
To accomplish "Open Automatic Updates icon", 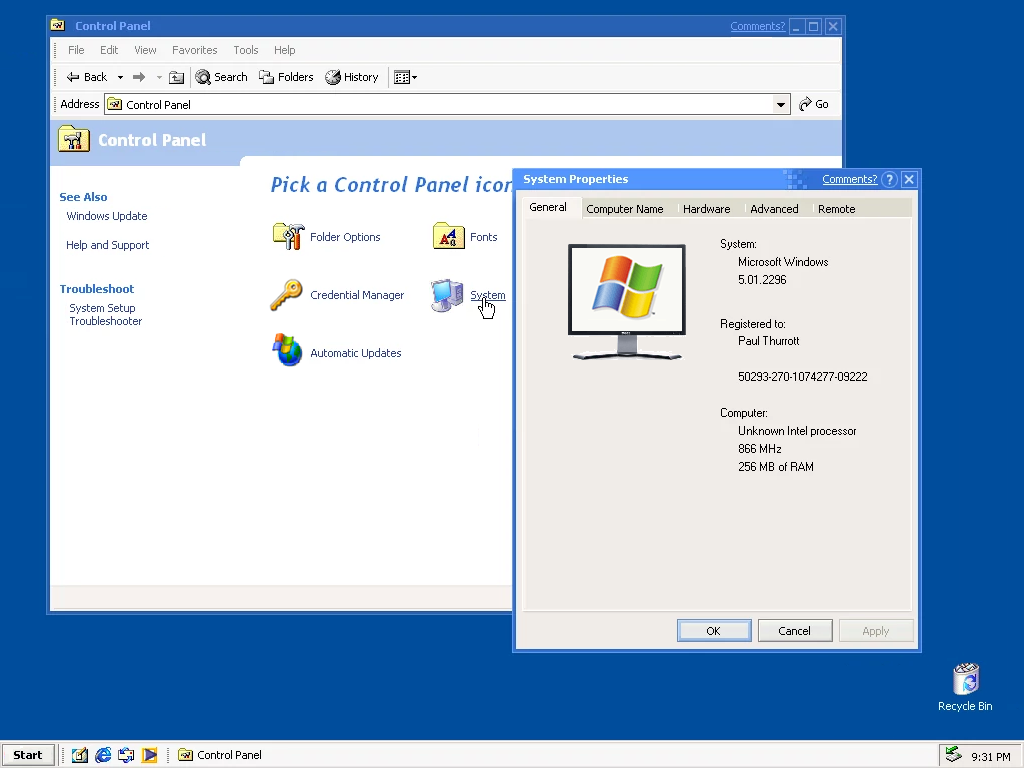I will pos(287,352).
